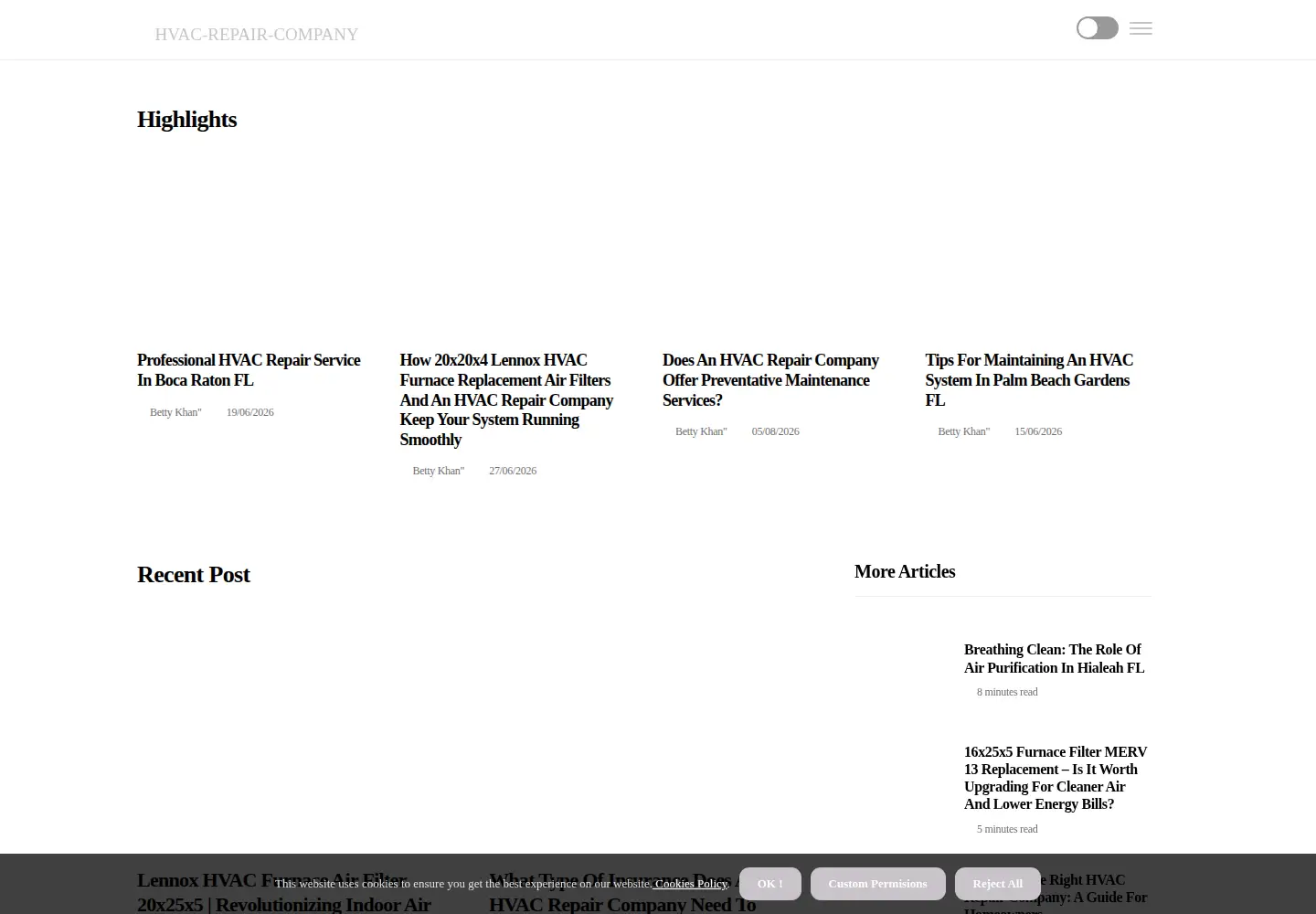Screen dimensions: 1316x914
Task: Read 'Does An HVAC Repair Company Offer Preventative Maintenance'
Action: 770,380
